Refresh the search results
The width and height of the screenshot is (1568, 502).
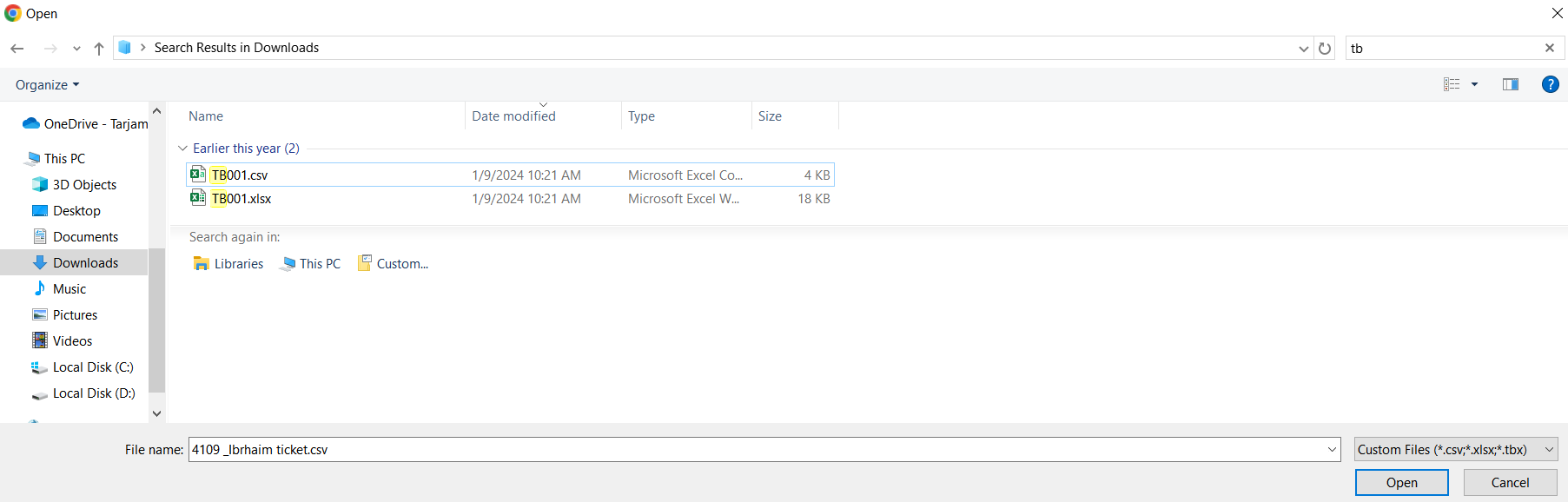pyautogui.click(x=1325, y=49)
